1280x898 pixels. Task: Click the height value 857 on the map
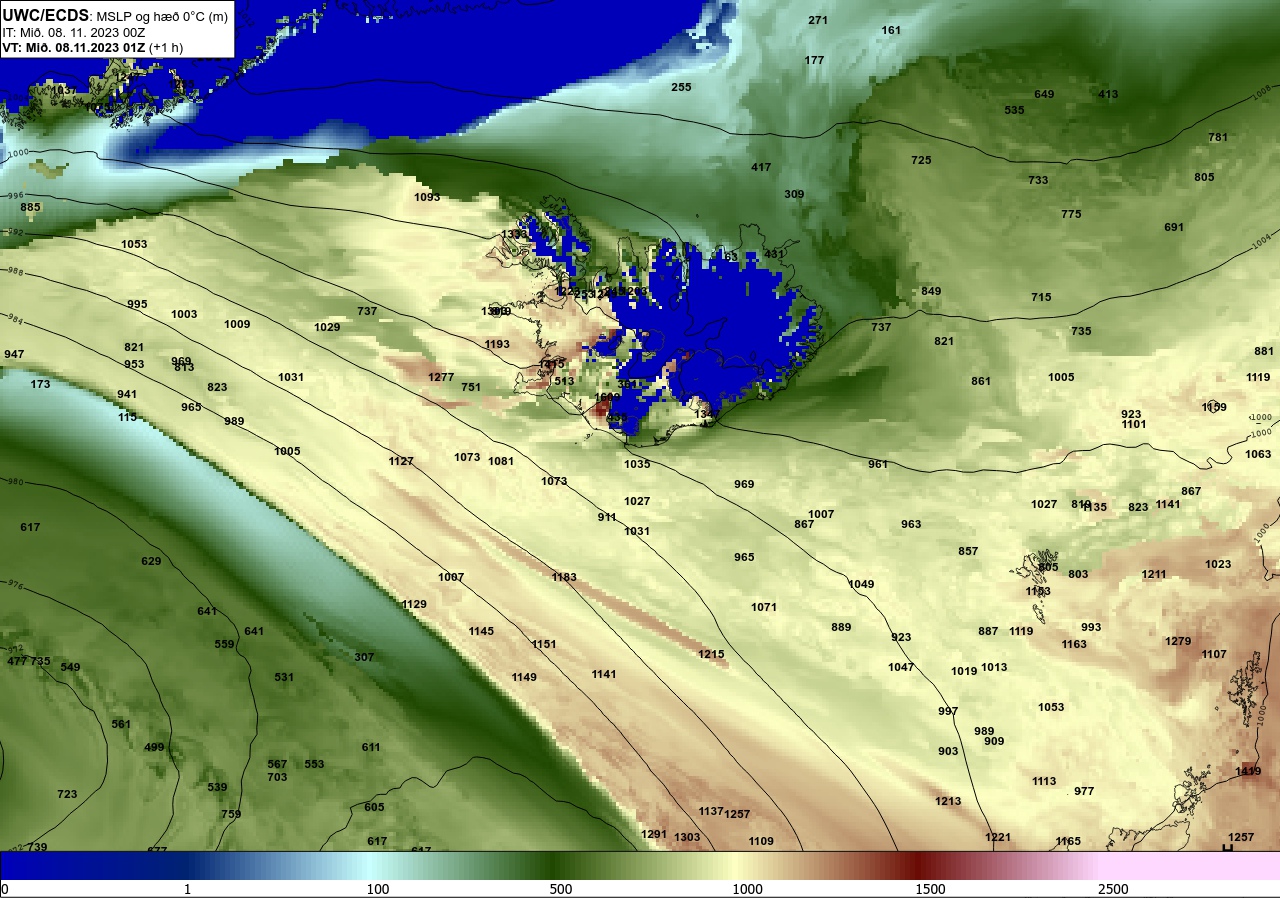click(968, 551)
